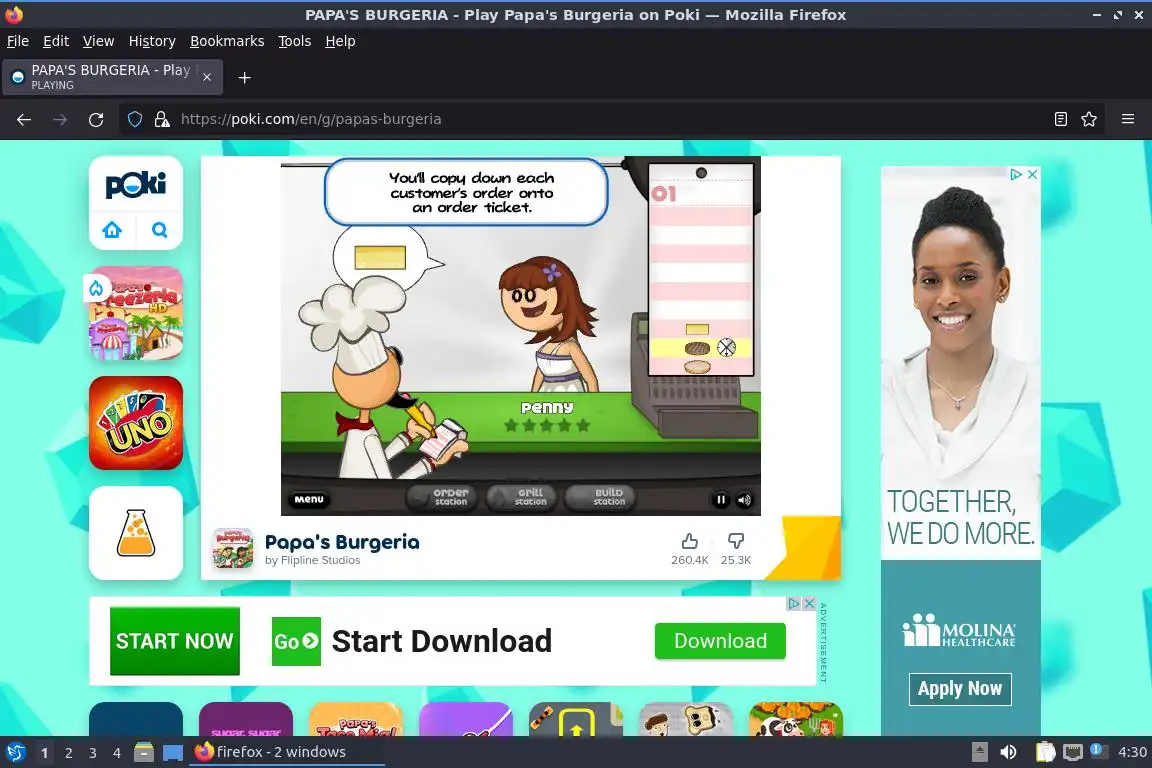
Task: Switch to the Order Station
Action: point(442,498)
